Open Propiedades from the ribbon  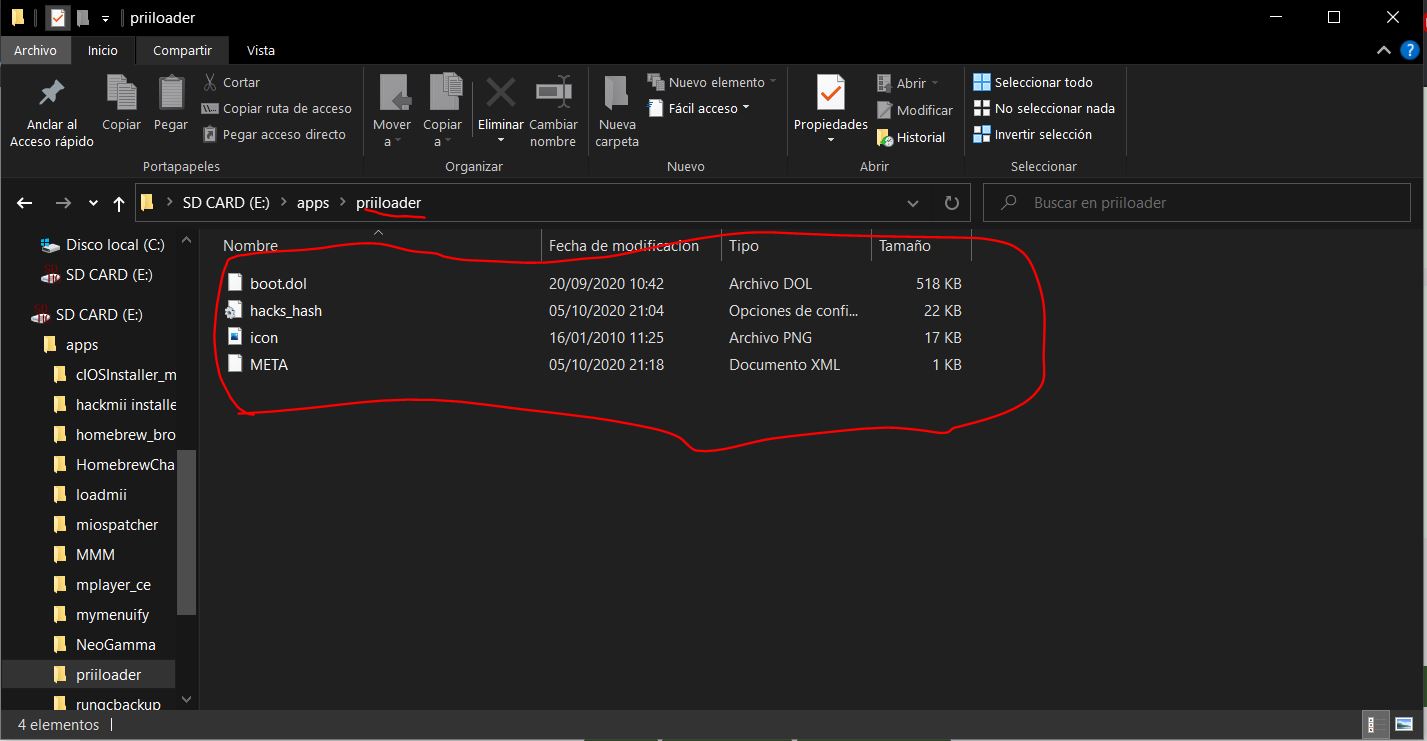pyautogui.click(x=830, y=94)
